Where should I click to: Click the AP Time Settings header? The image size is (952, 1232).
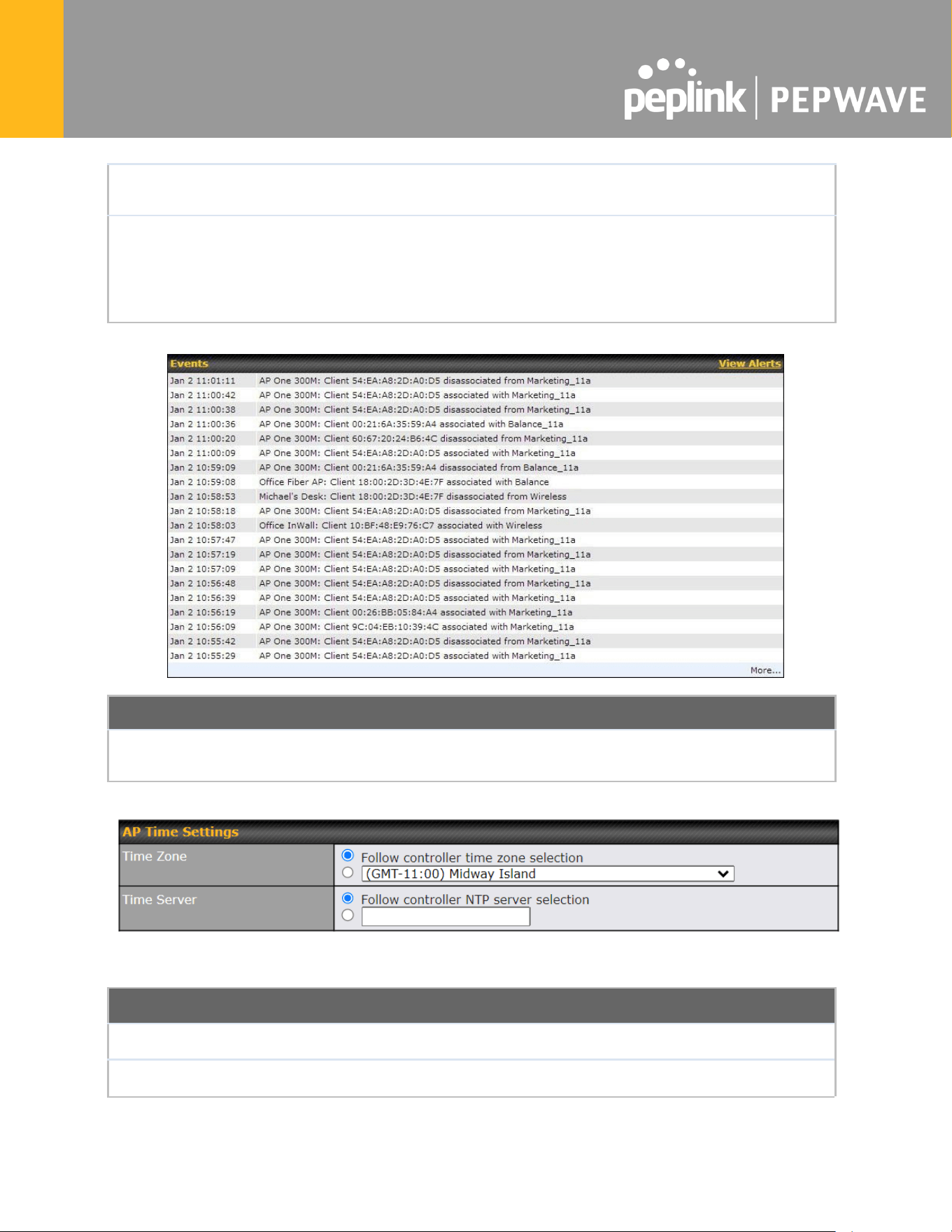[478, 832]
